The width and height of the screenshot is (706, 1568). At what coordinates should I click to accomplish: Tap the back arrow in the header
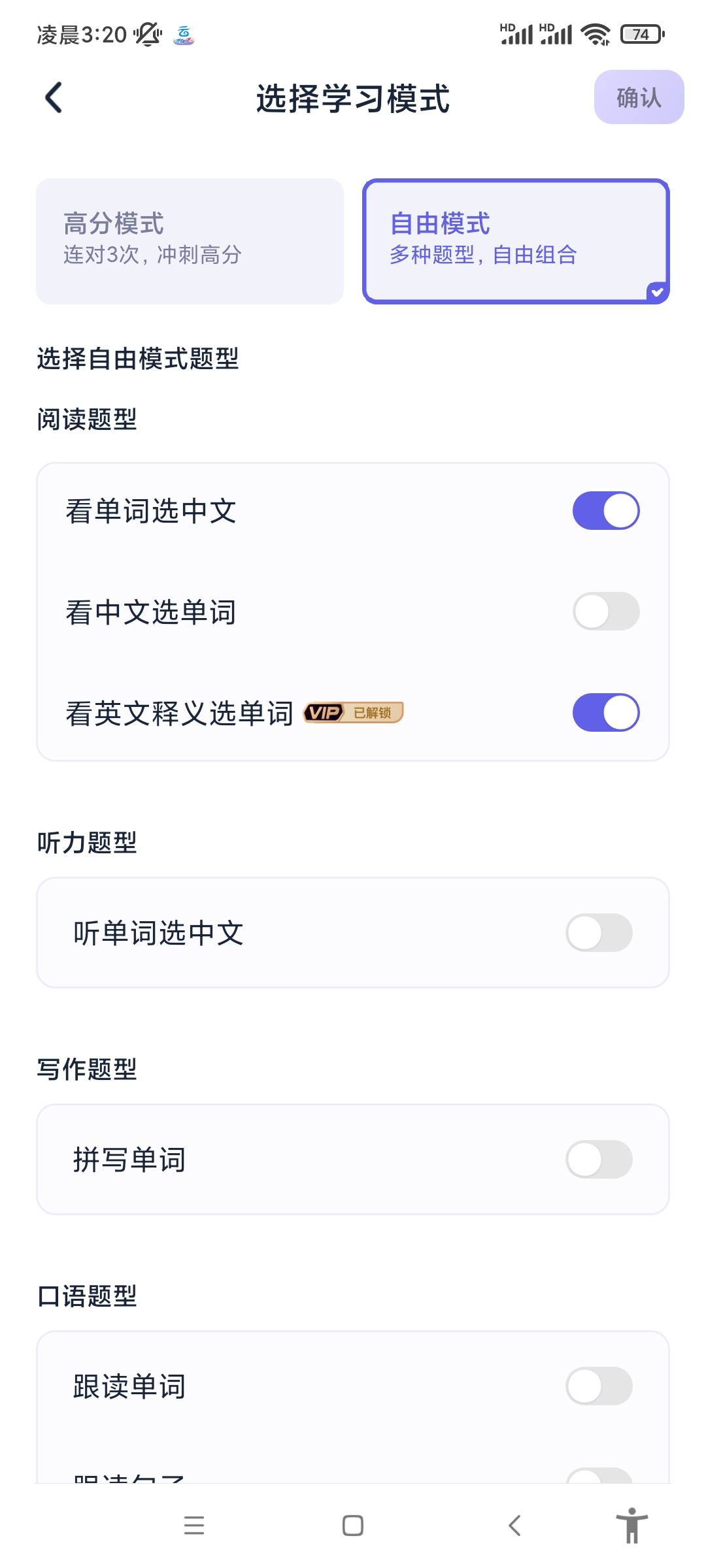click(54, 97)
